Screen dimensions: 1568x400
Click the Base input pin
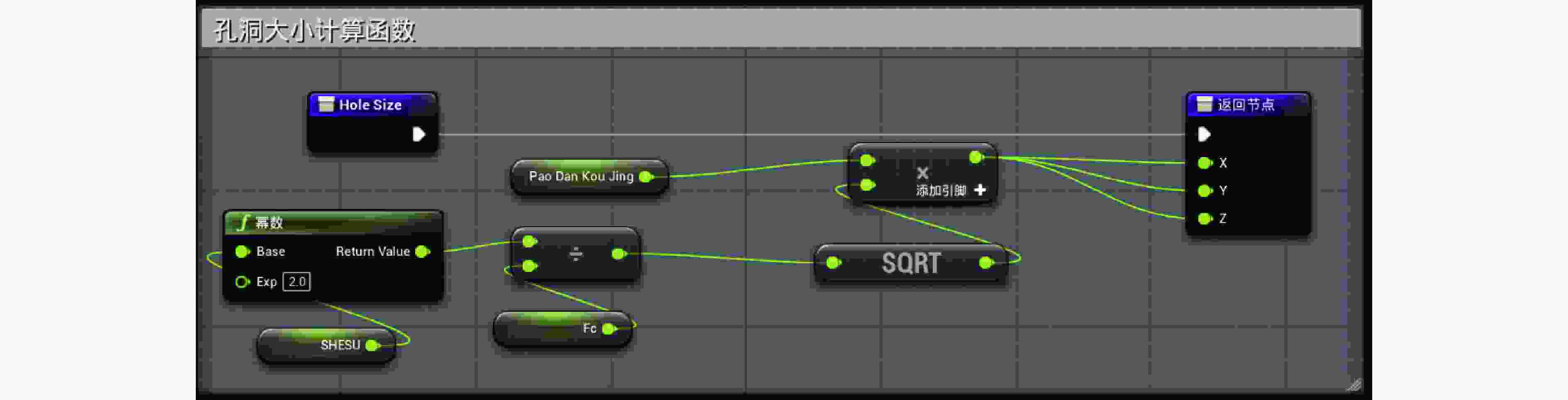pyautogui.click(x=242, y=252)
